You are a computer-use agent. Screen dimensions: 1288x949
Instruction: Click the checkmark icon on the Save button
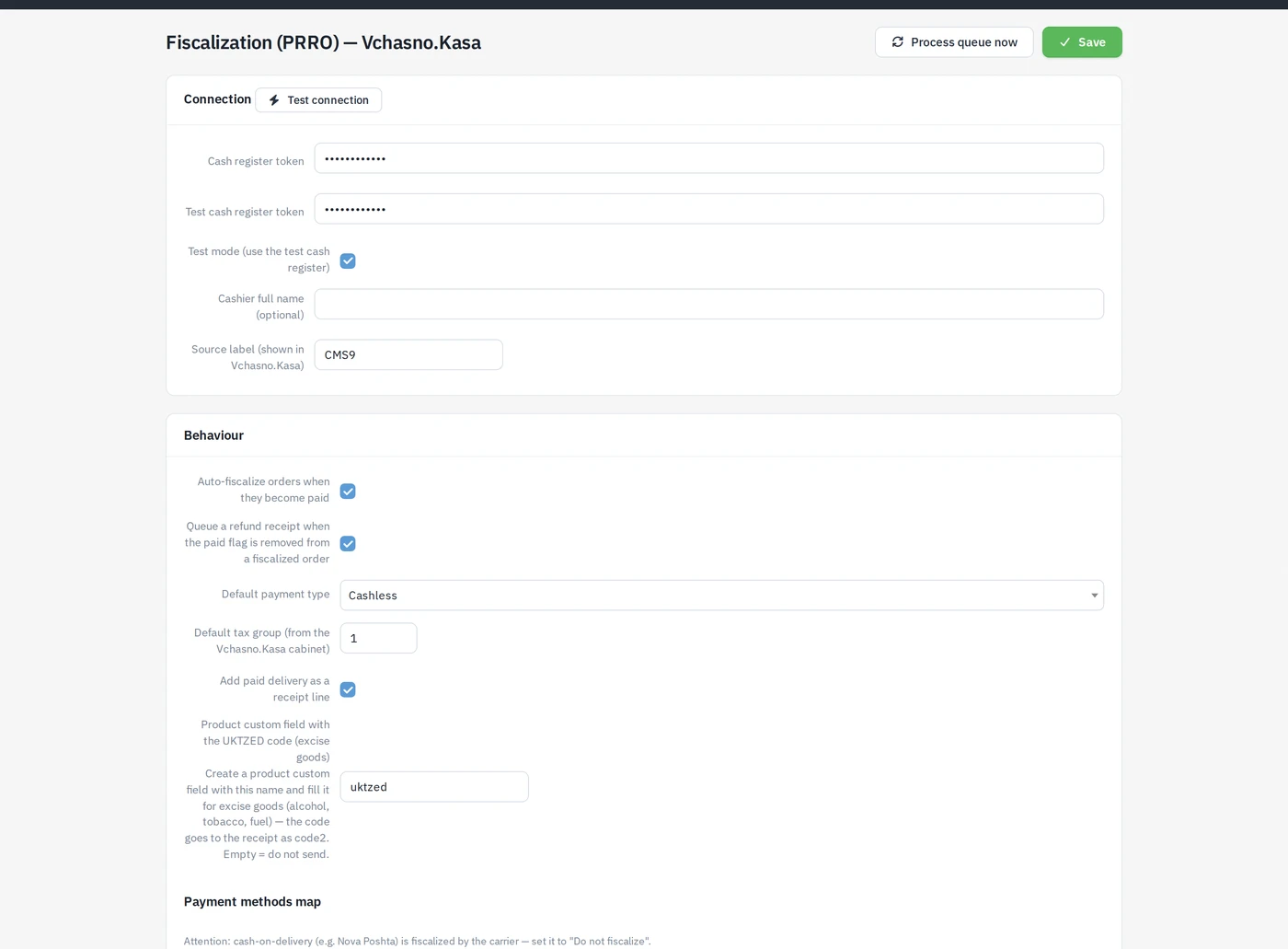(x=1064, y=42)
